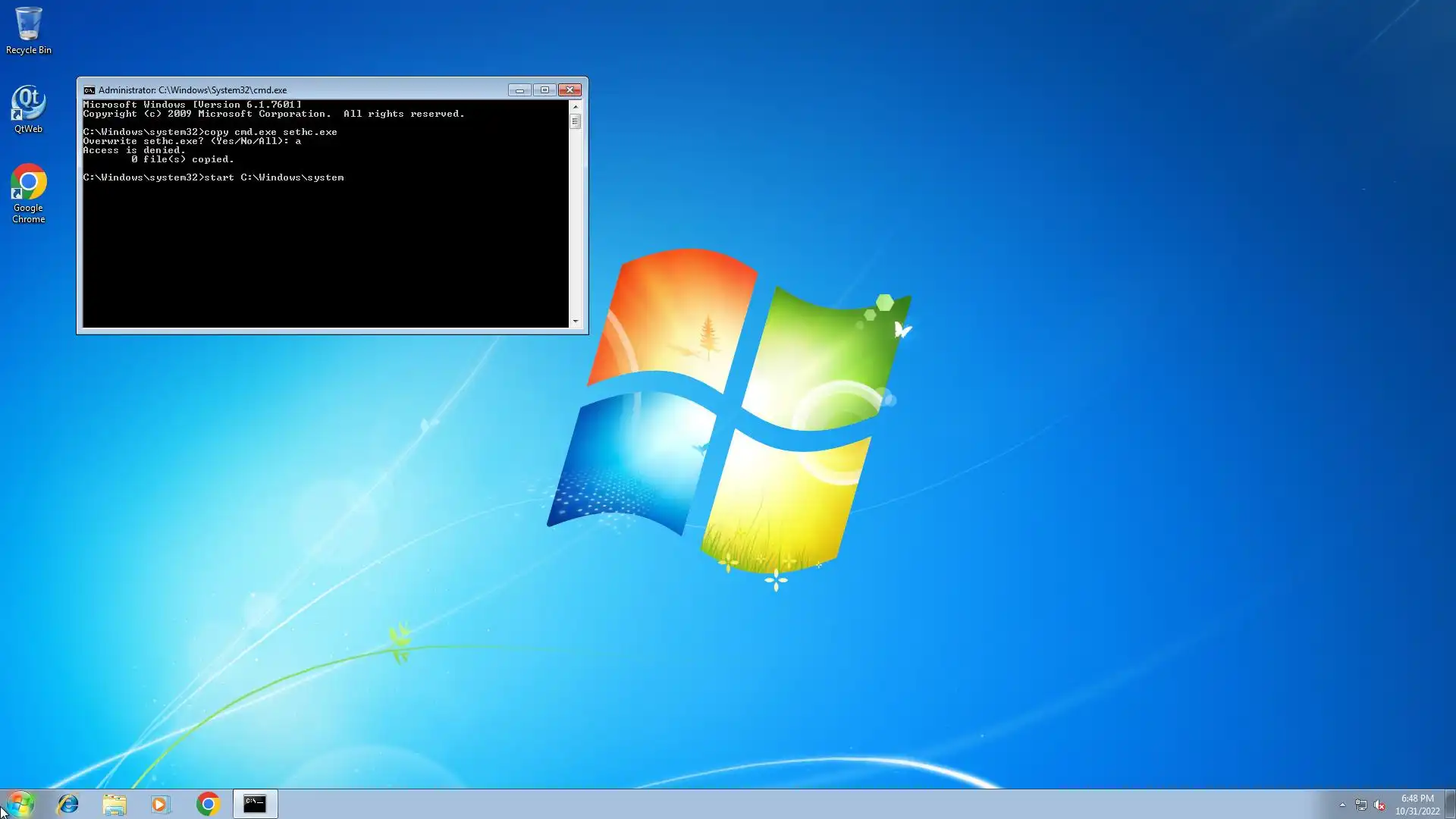Viewport: 1456px width, 819px height.
Task: Click the muted volume tray icon
Action: (1380, 805)
